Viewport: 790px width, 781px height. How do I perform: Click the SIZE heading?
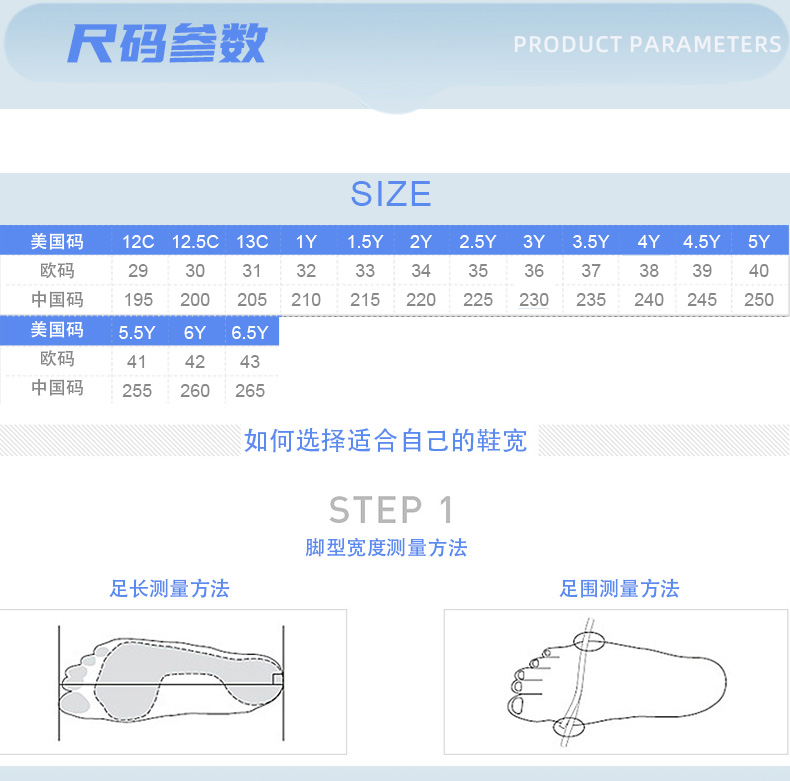coord(391,193)
